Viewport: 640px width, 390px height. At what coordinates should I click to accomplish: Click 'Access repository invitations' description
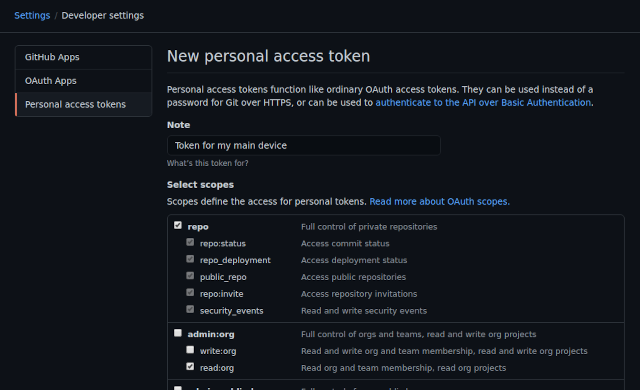359,294
